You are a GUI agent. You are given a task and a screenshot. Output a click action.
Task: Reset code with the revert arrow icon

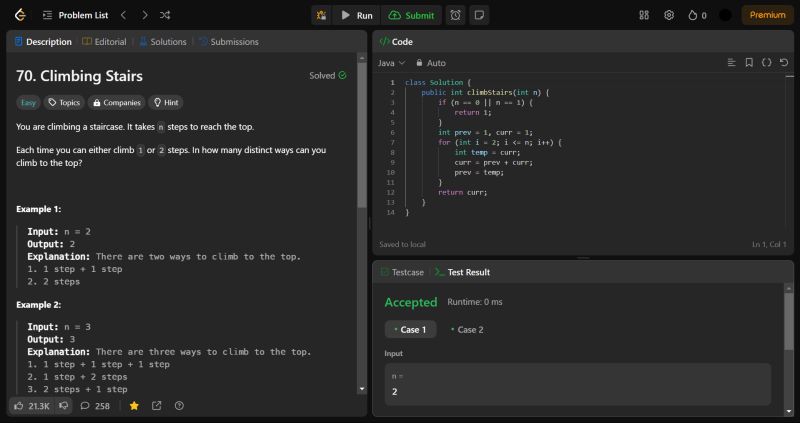click(x=783, y=63)
